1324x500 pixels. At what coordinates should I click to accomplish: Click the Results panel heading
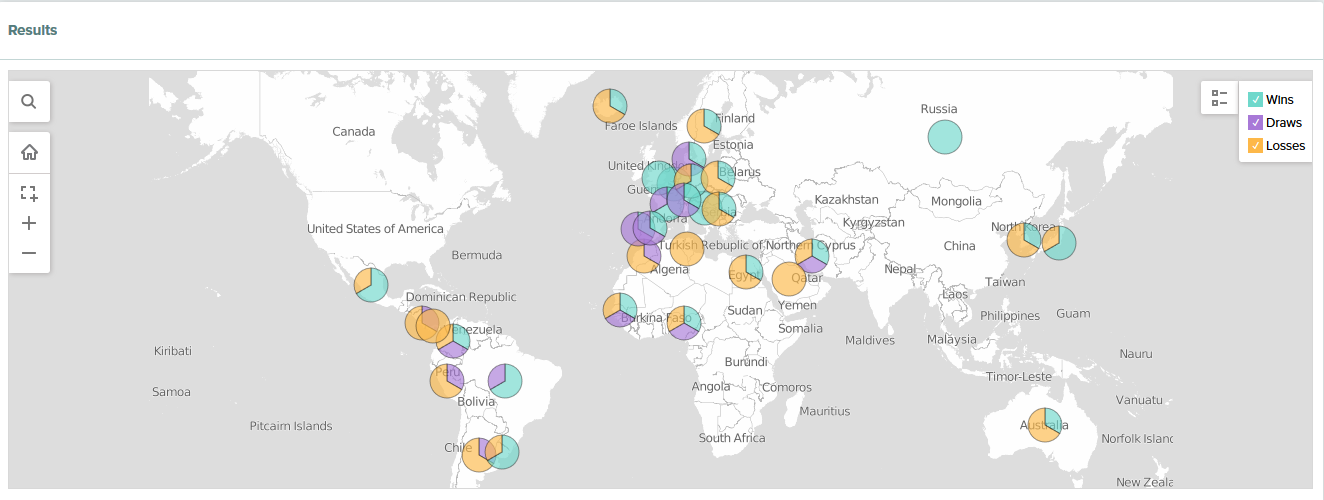33,30
